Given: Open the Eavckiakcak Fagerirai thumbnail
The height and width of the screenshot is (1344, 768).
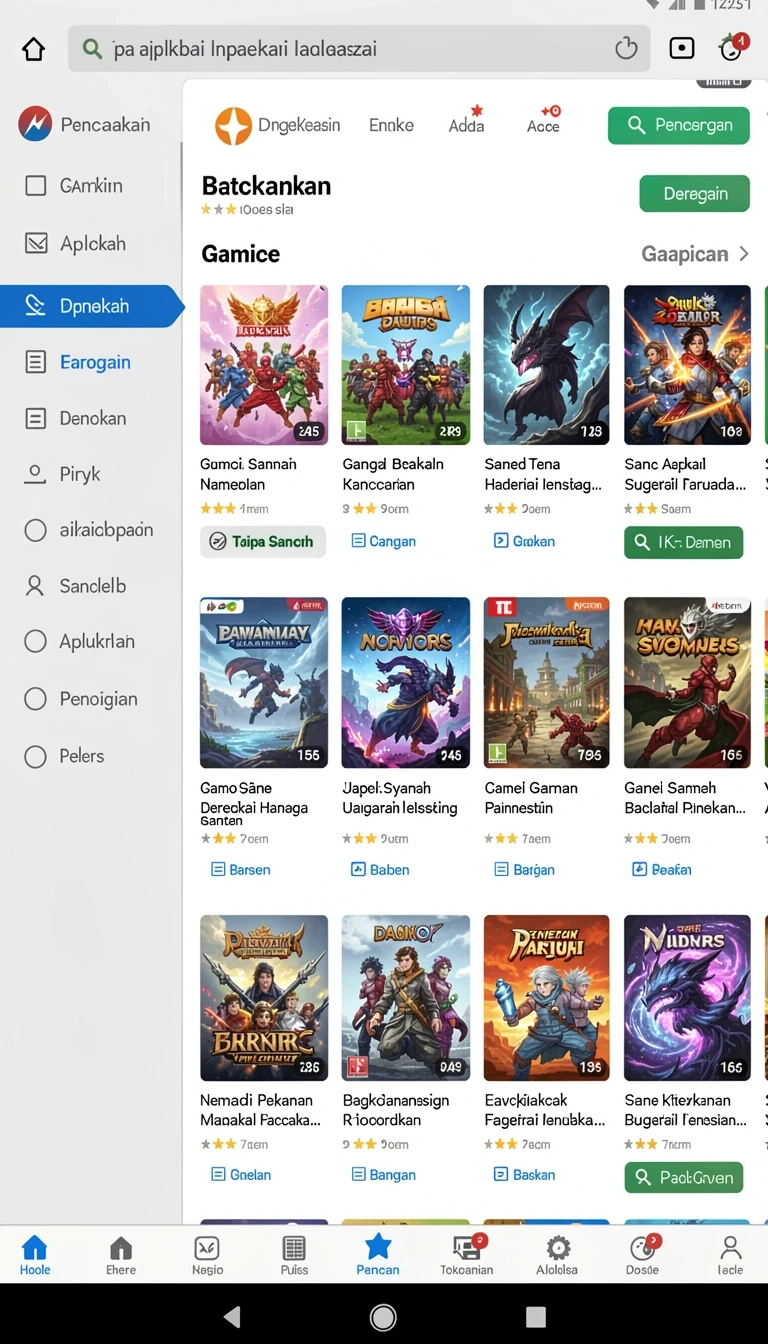Looking at the screenshot, I should [x=547, y=998].
